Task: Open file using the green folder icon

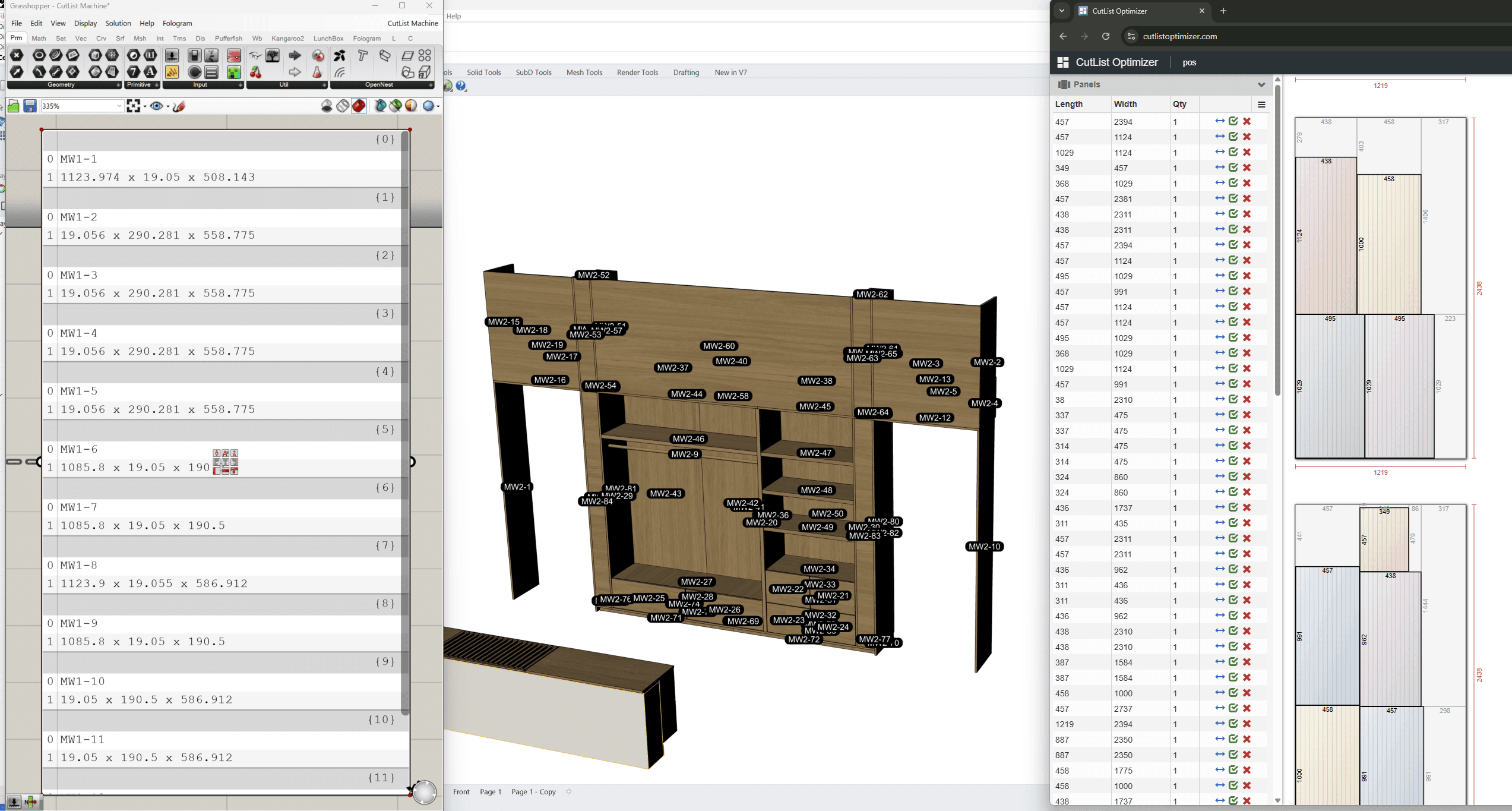Action: 13,106
